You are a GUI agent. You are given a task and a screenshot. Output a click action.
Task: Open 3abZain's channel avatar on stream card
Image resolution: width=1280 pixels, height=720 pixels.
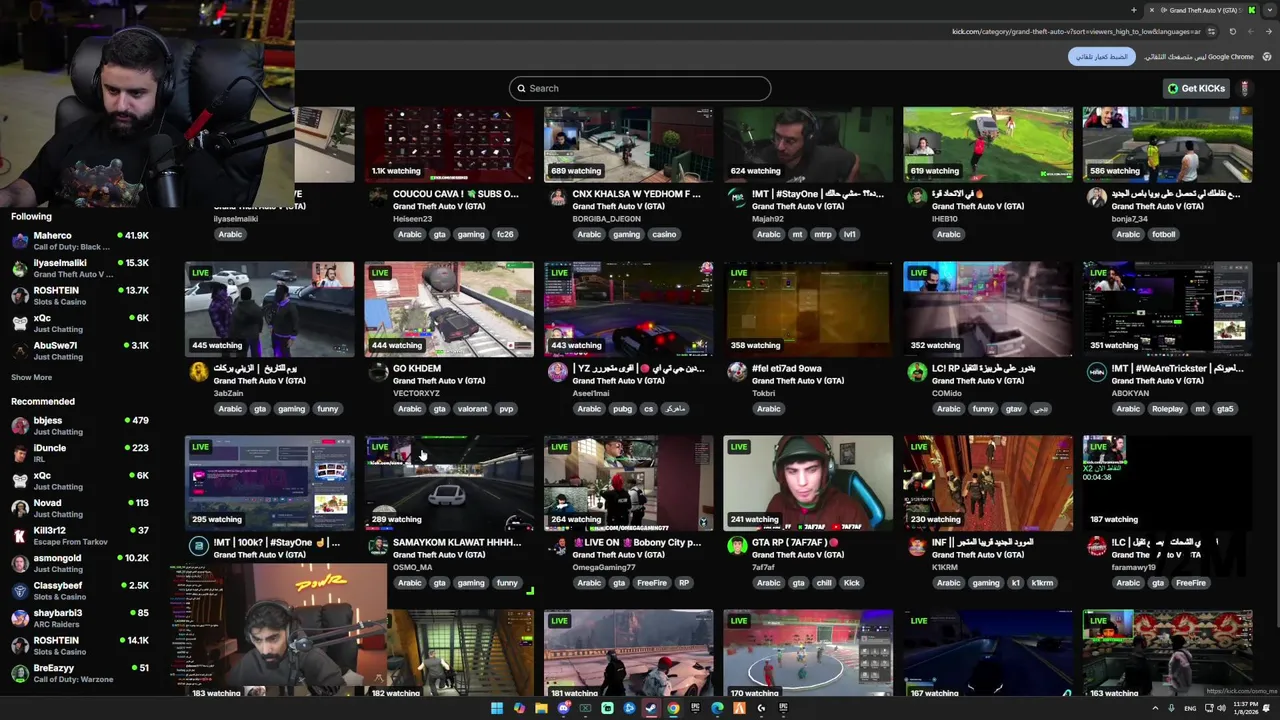point(199,373)
